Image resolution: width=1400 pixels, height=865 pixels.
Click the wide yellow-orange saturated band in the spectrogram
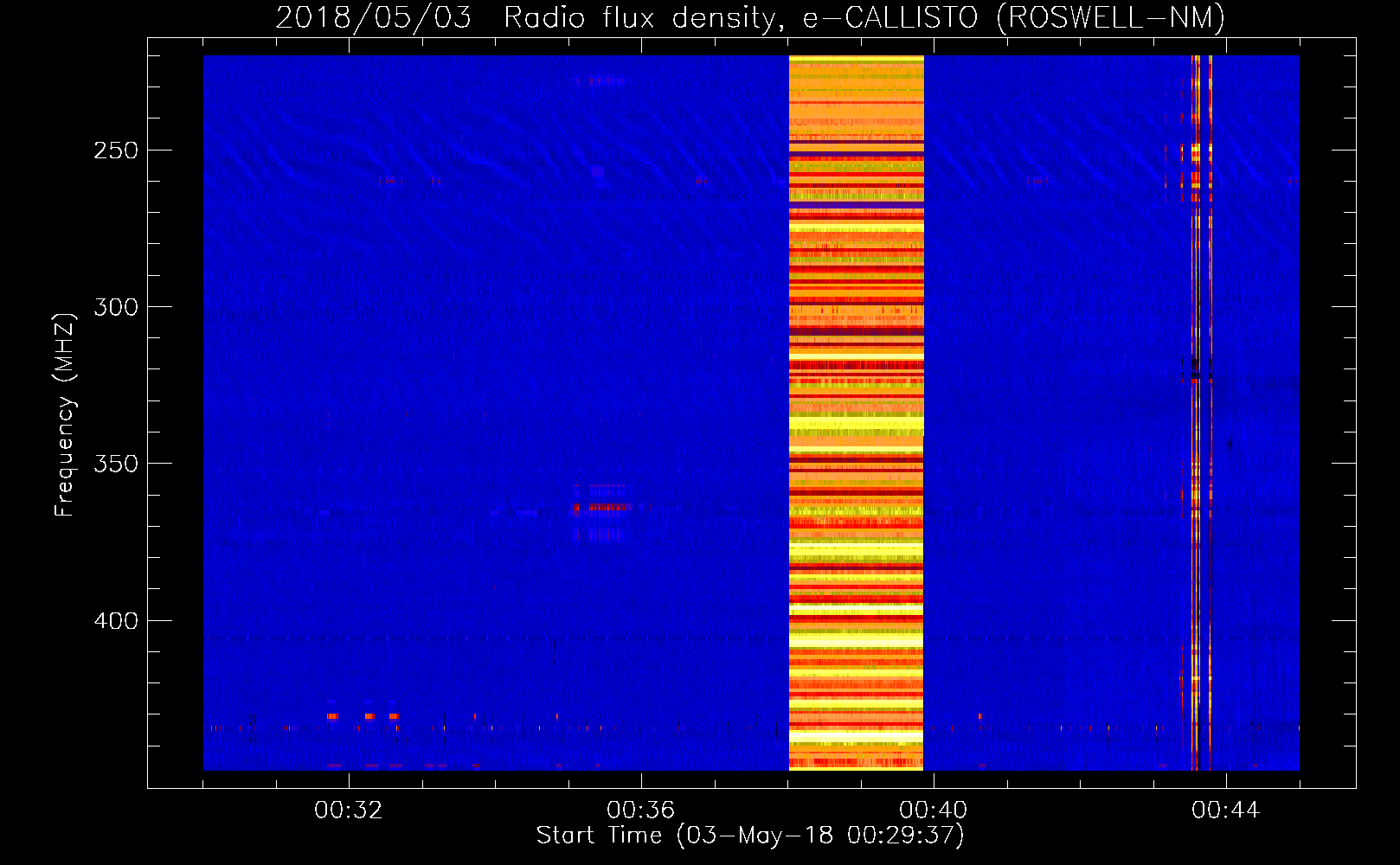click(x=857, y=413)
